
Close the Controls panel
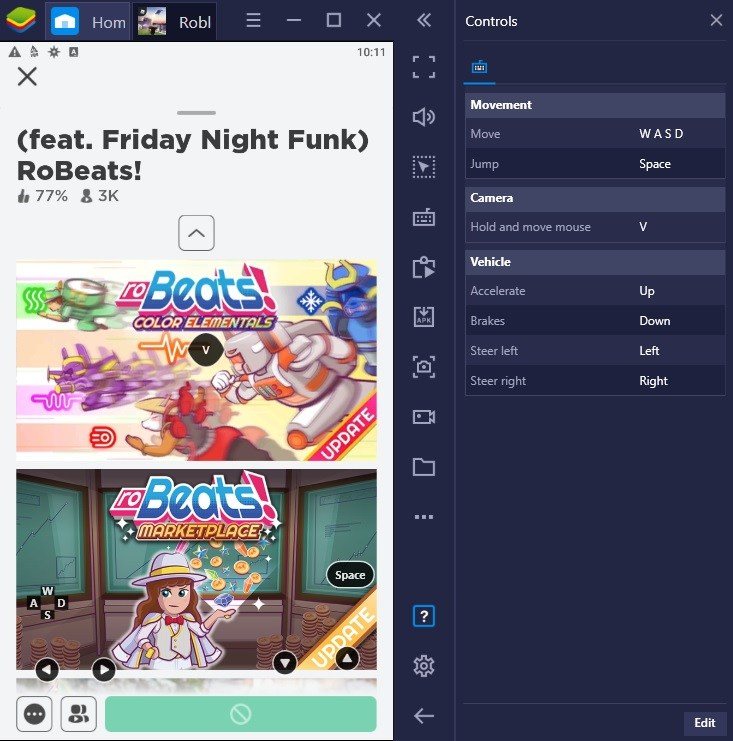point(716,20)
